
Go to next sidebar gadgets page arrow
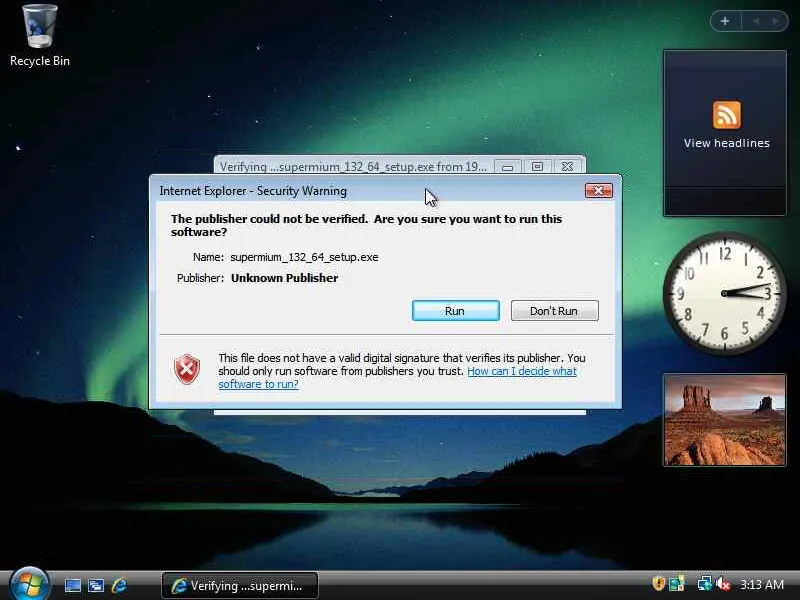776,21
